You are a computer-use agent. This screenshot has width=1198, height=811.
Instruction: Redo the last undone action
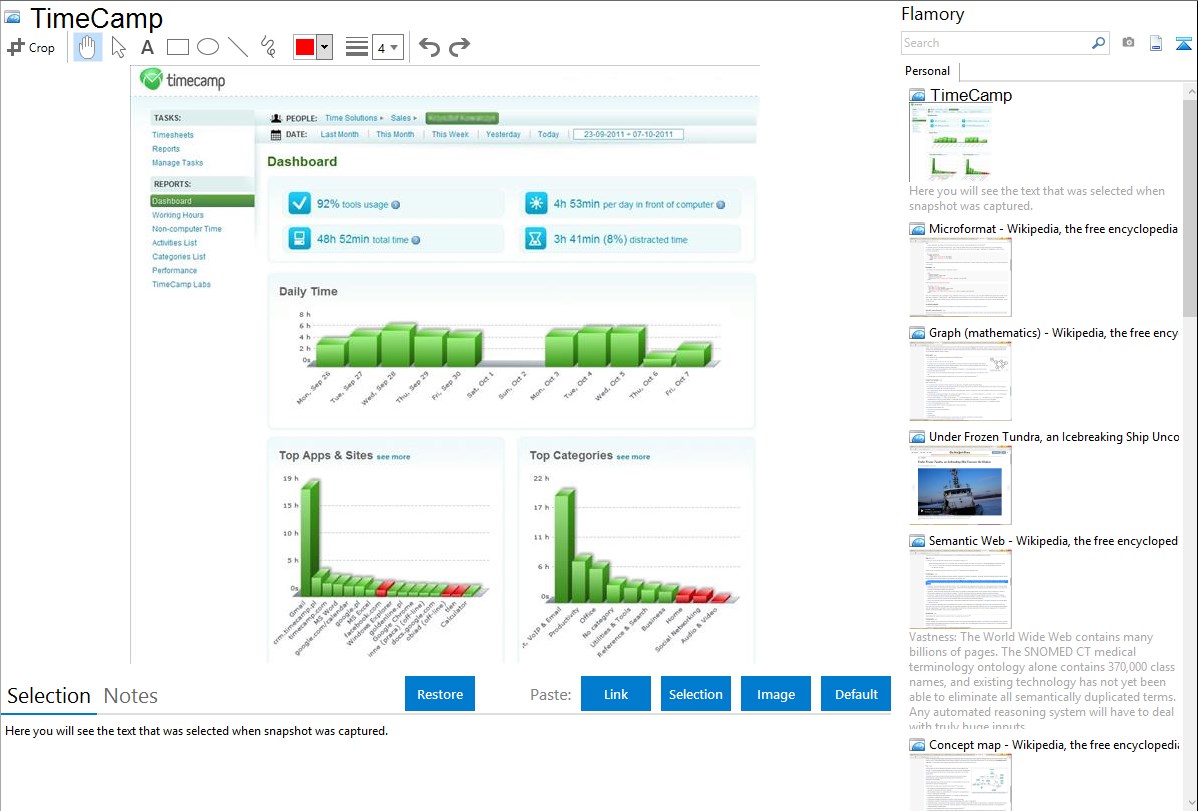(459, 47)
